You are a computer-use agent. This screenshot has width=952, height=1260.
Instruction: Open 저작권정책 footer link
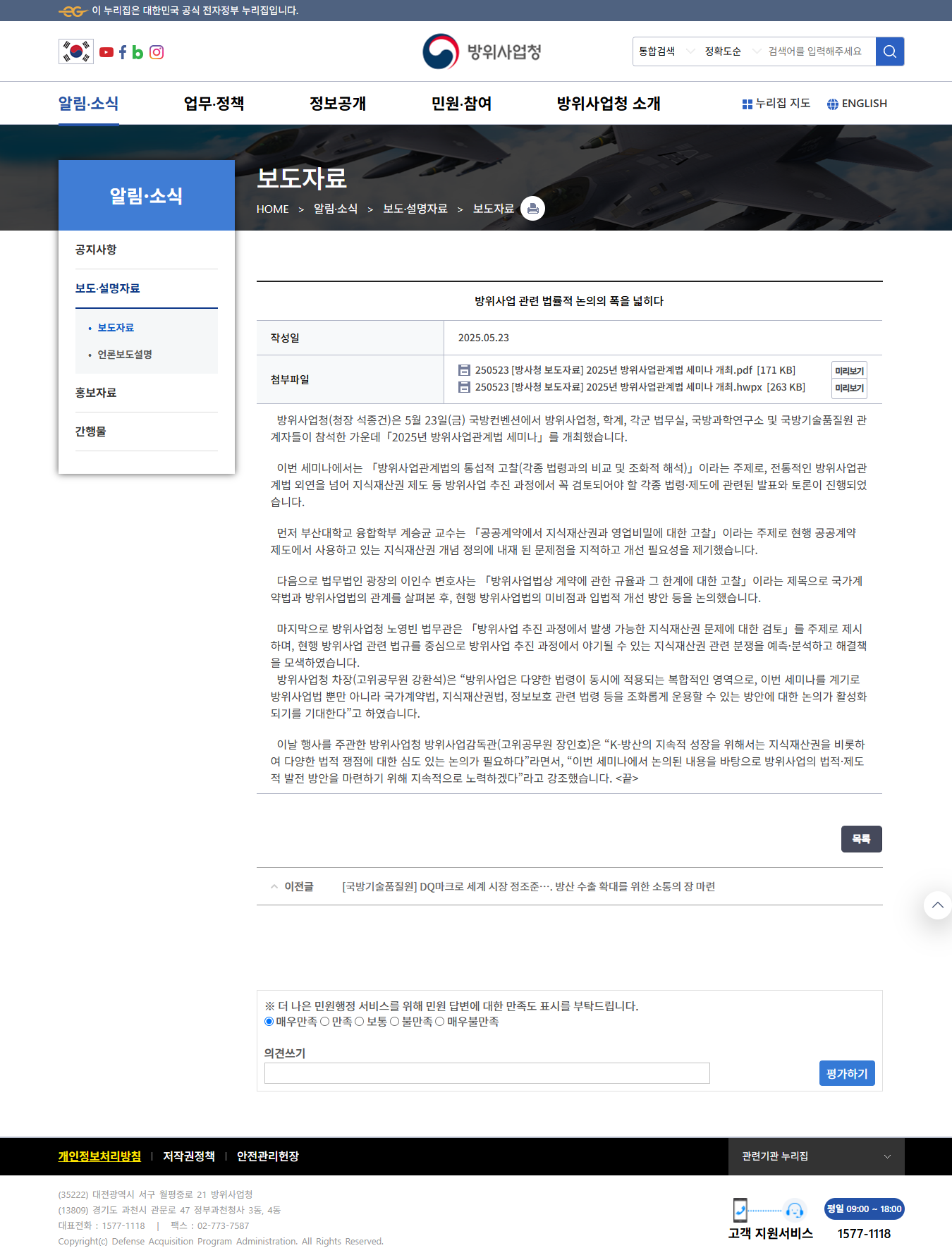pyautogui.click(x=189, y=1156)
